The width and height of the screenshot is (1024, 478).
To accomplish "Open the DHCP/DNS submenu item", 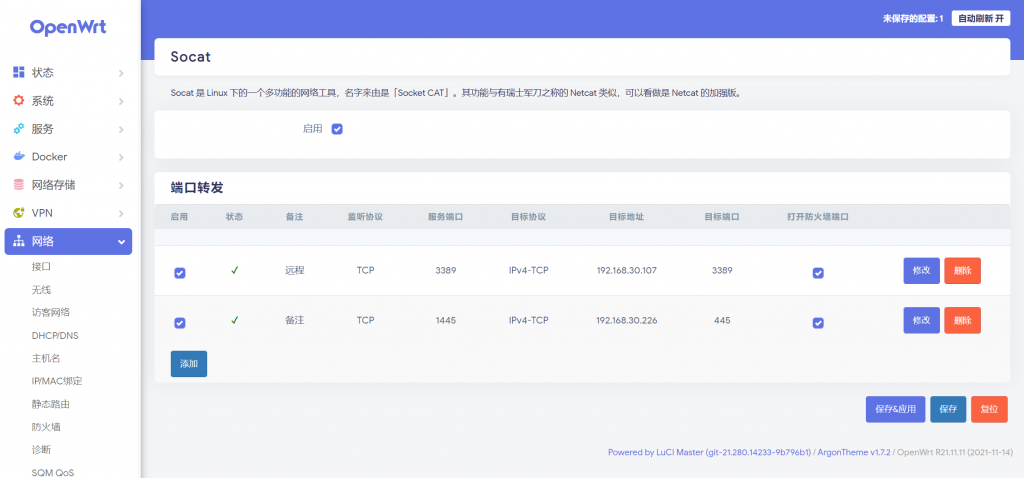I will coord(55,335).
